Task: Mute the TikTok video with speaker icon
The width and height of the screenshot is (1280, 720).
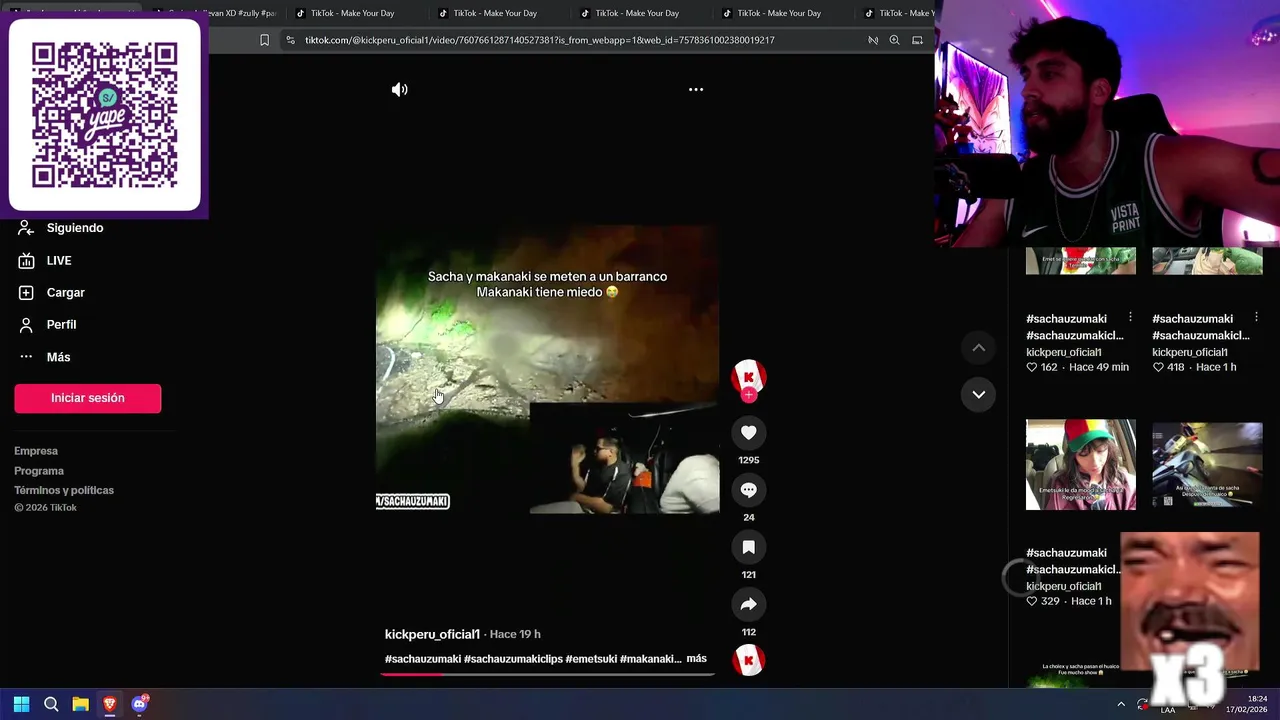Action: pos(399,89)
